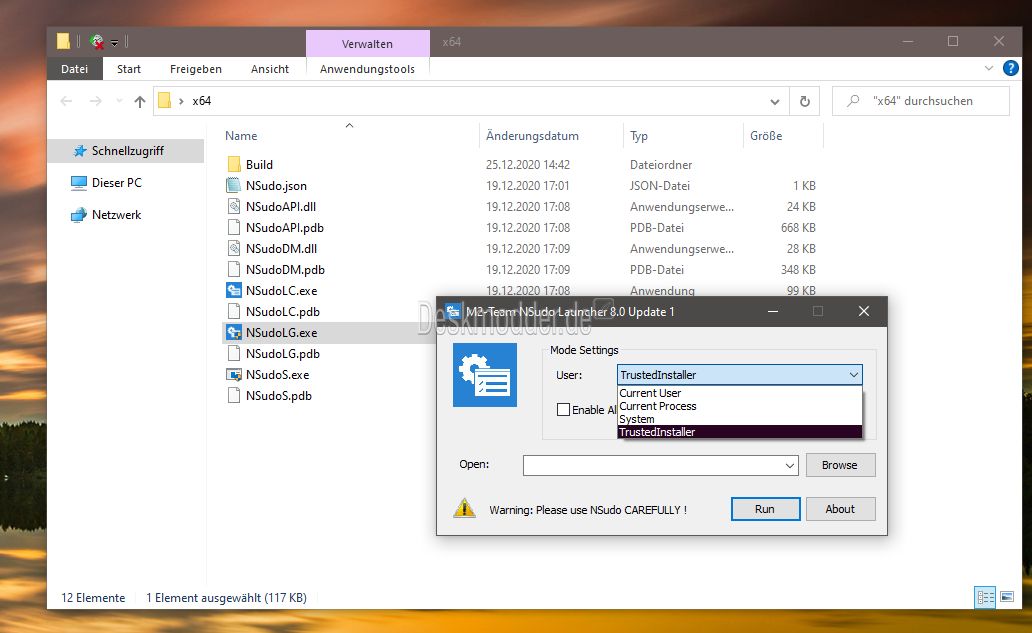Image resolution: width=1032 pixels, height=633 pixels.
Task: Click x64 in the address bar
Action: coord(201,101)
